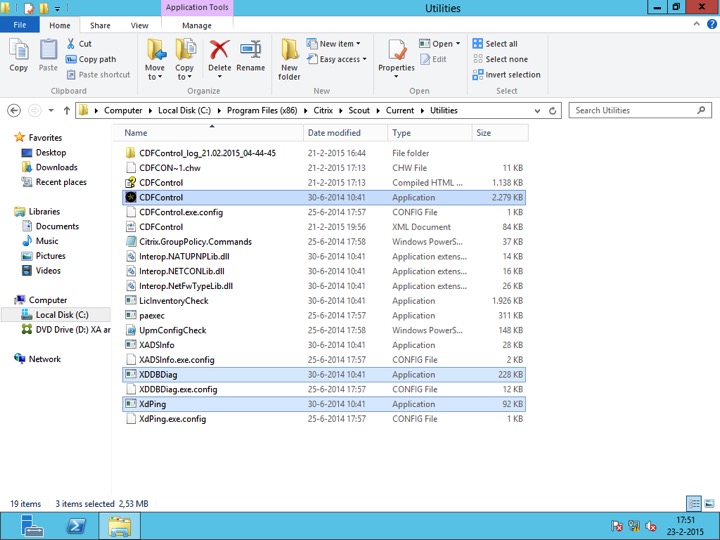This screenshot has width=720, height=540.
Task: Go back using the back arrow
Action: click(14, 110)
